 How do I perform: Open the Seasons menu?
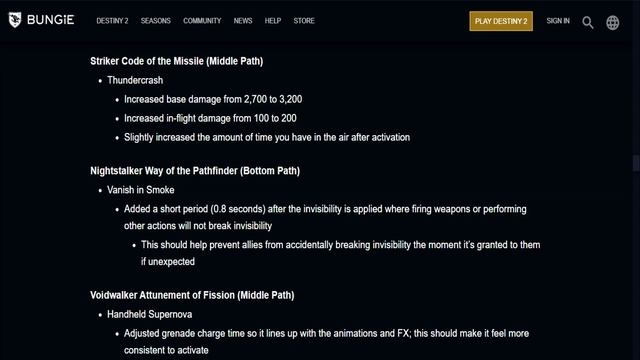[x=156, y=21]
